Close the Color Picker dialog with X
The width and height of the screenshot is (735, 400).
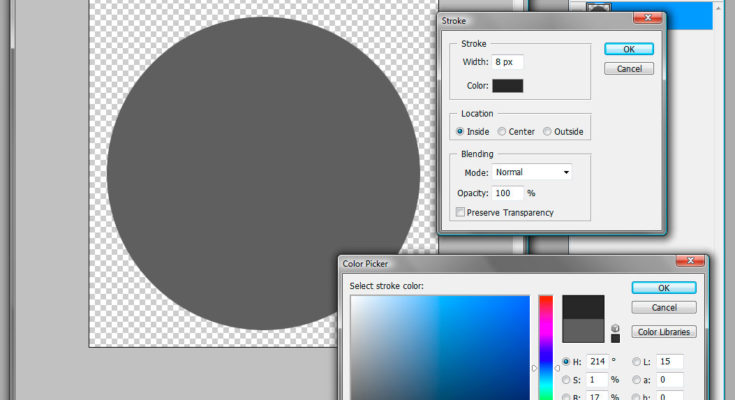690,260
